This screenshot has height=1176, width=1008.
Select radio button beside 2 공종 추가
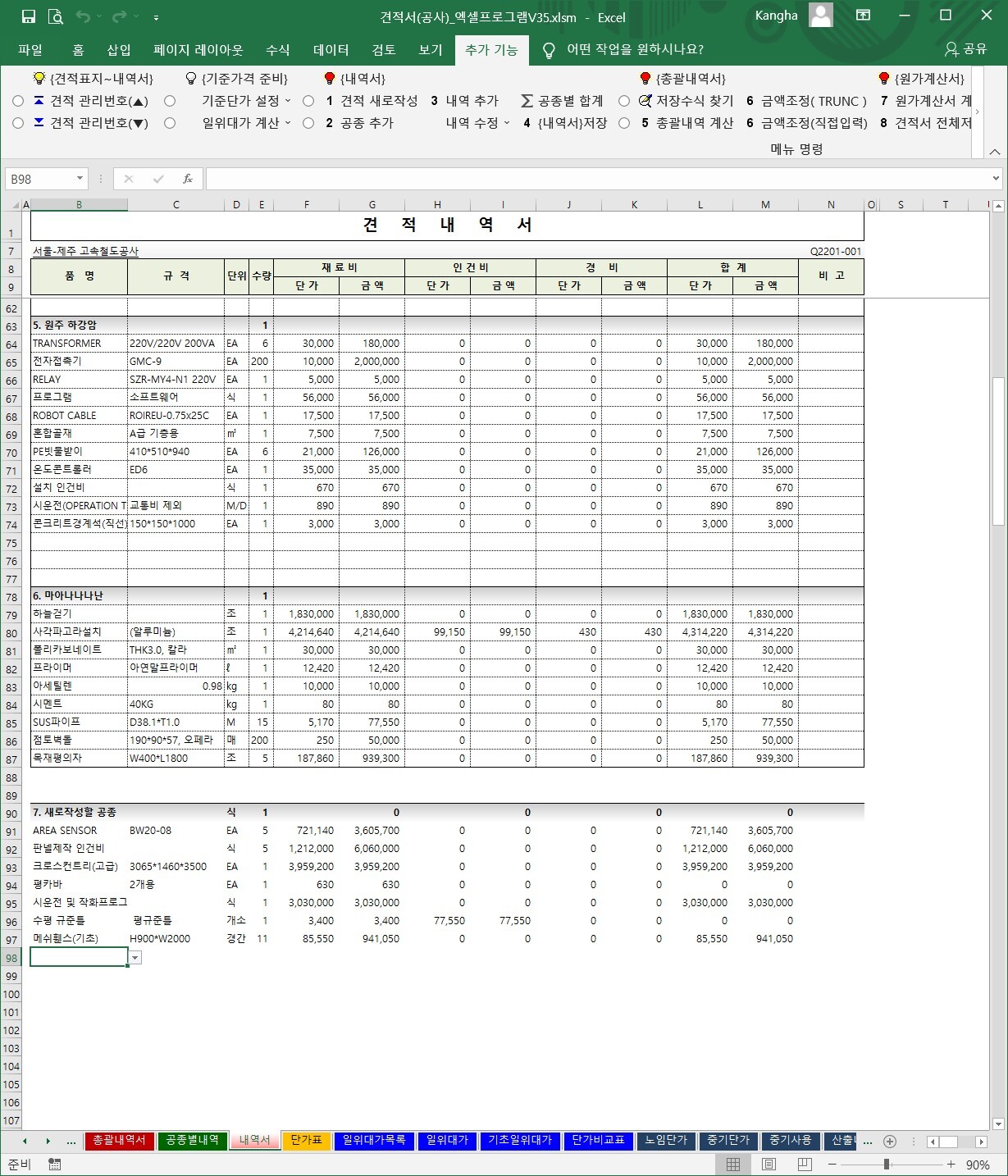point(308,123)
